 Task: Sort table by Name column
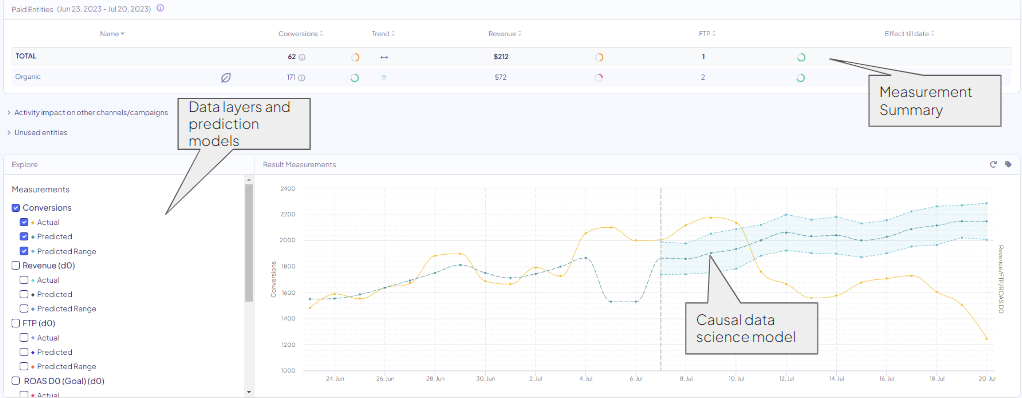112,33
